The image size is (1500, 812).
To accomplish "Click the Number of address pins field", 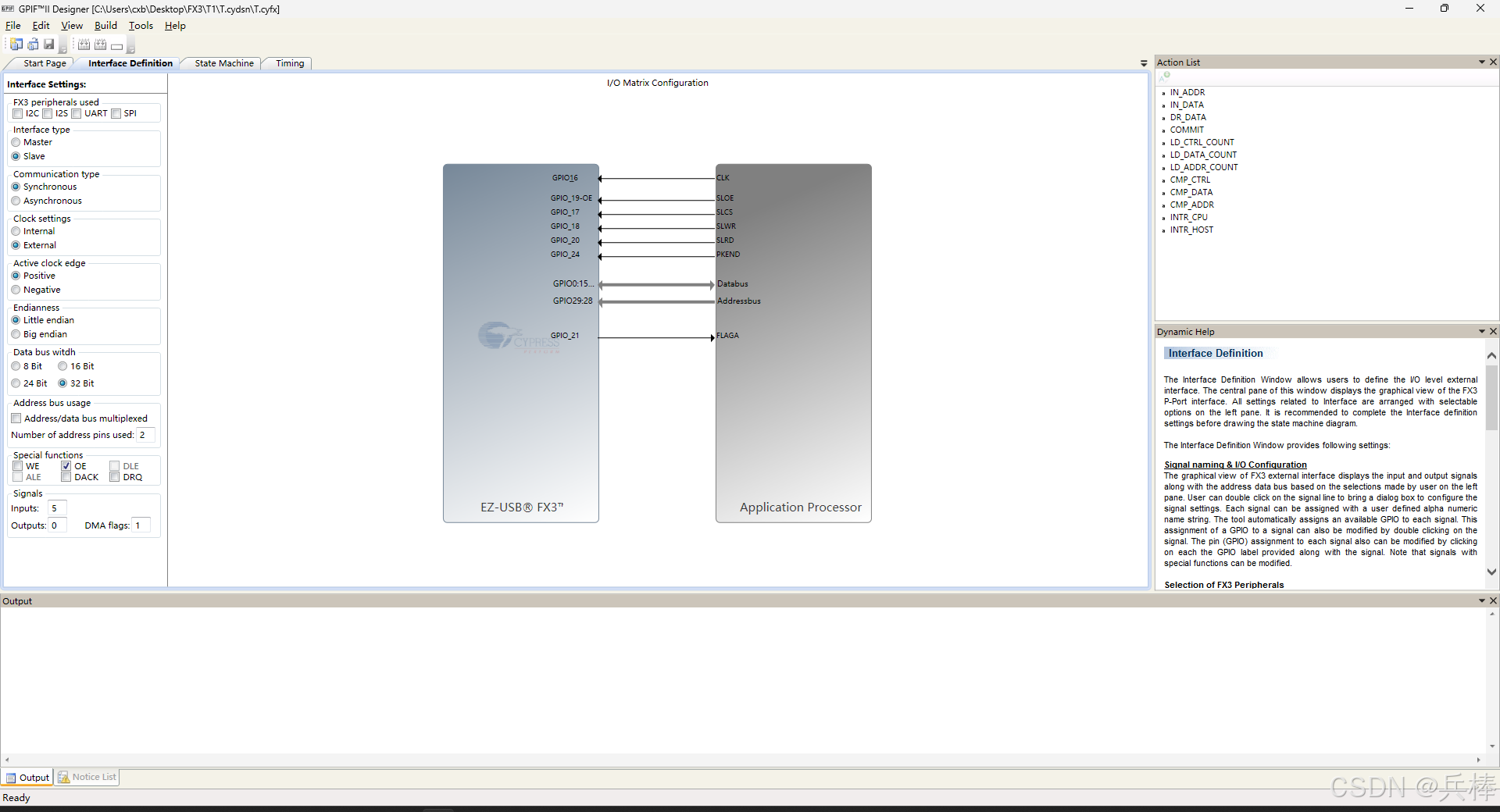I will [x=145, y=435].
